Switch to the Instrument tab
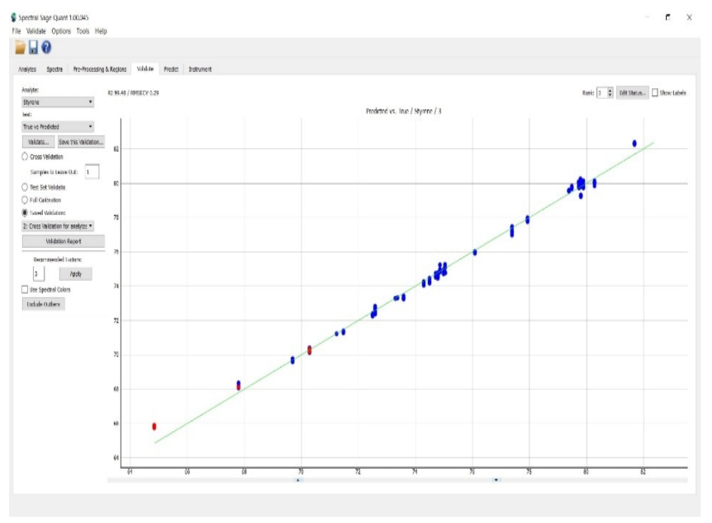 click(x=200, y=69)
